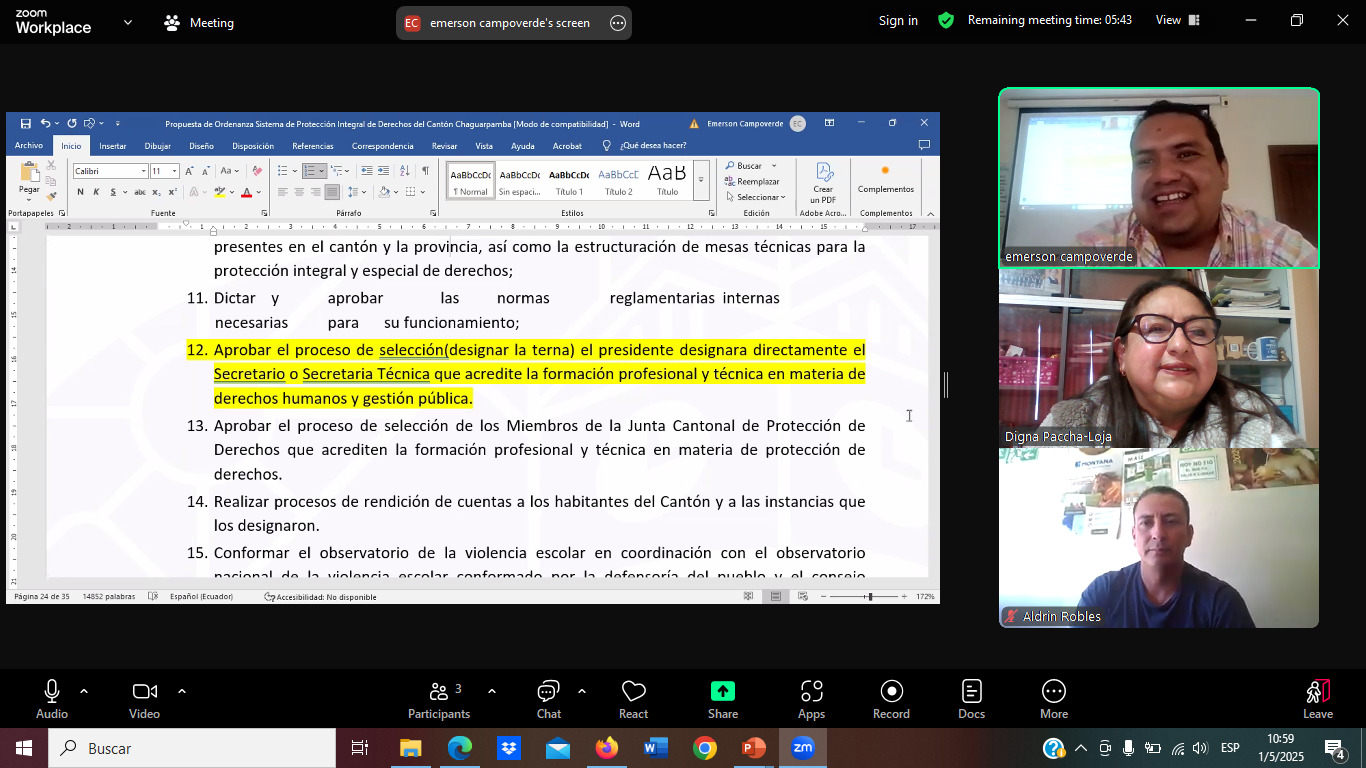Open Zoom Participants panel
The width and height of the screenshot is (1366, 768).
(x=439, y=700)
